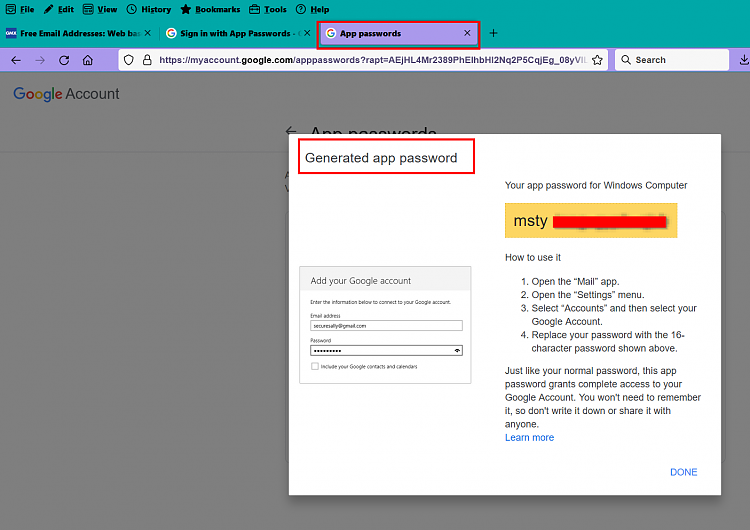
Task: Click the address bar URL
Action: point(373,60)
